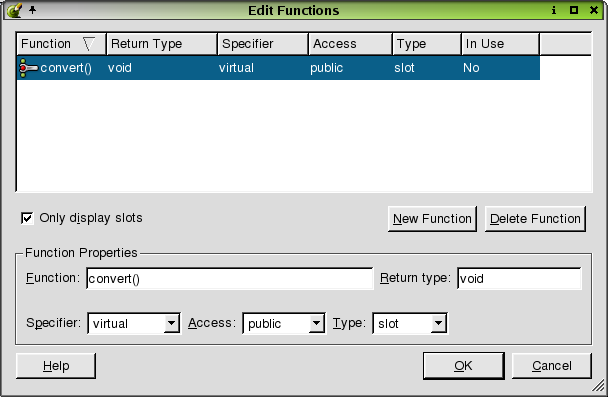Sort list by Access column header
This screenshot has width=608, height=397.
click(350, 44)
